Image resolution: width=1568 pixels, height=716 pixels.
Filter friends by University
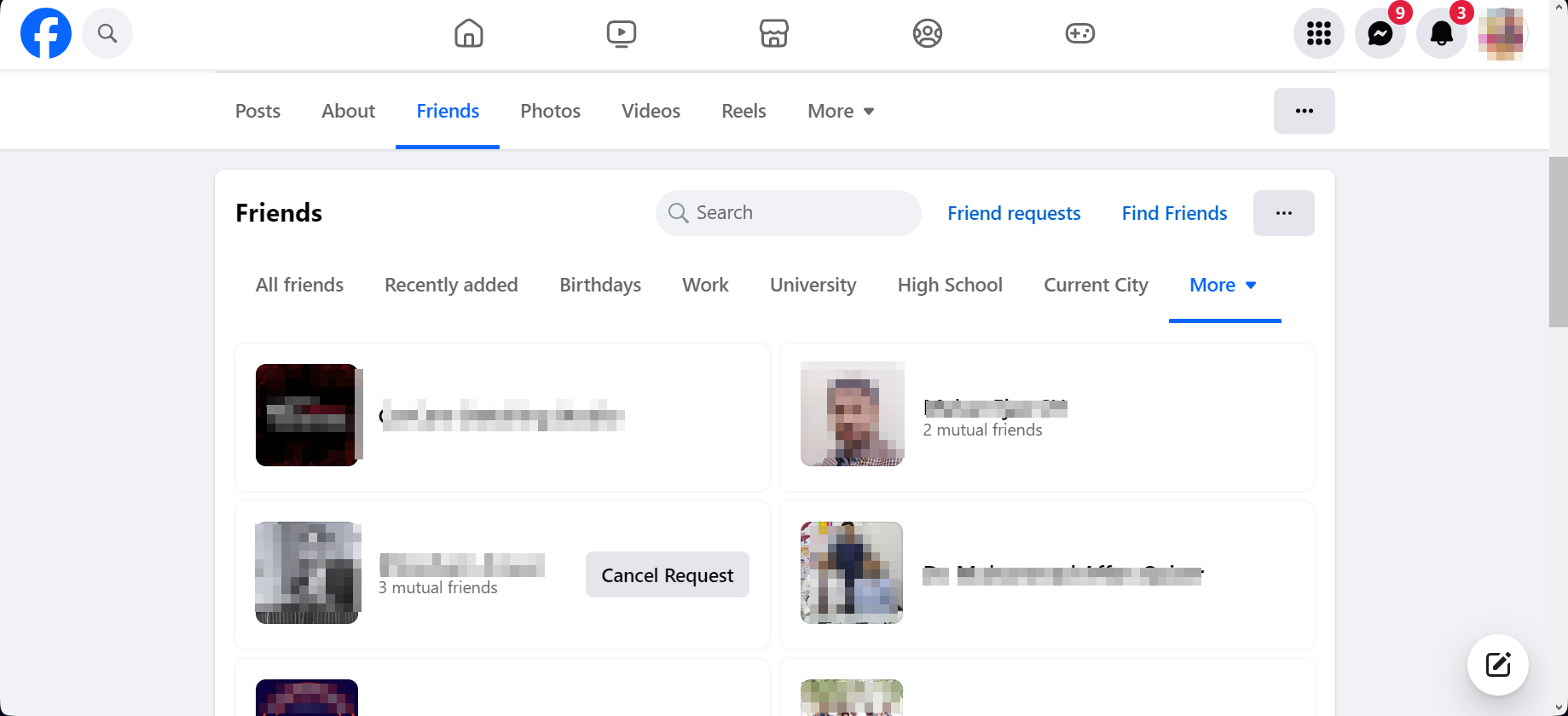pyautogui.click(x=813, y=285)
